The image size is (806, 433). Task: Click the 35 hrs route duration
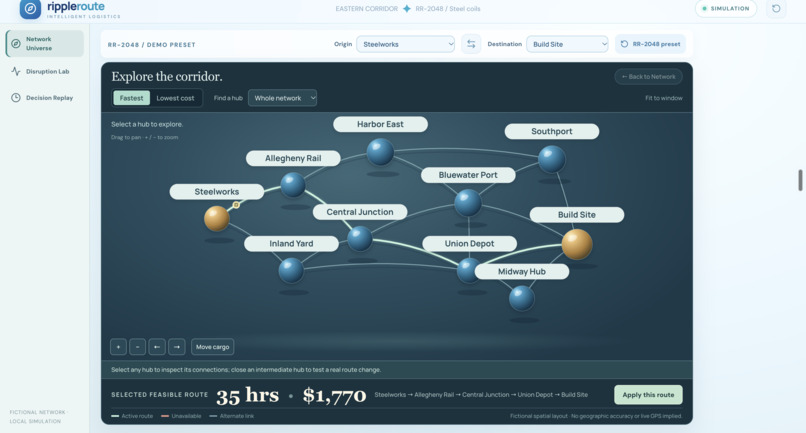pyautogui.click(x=247, y=395)
